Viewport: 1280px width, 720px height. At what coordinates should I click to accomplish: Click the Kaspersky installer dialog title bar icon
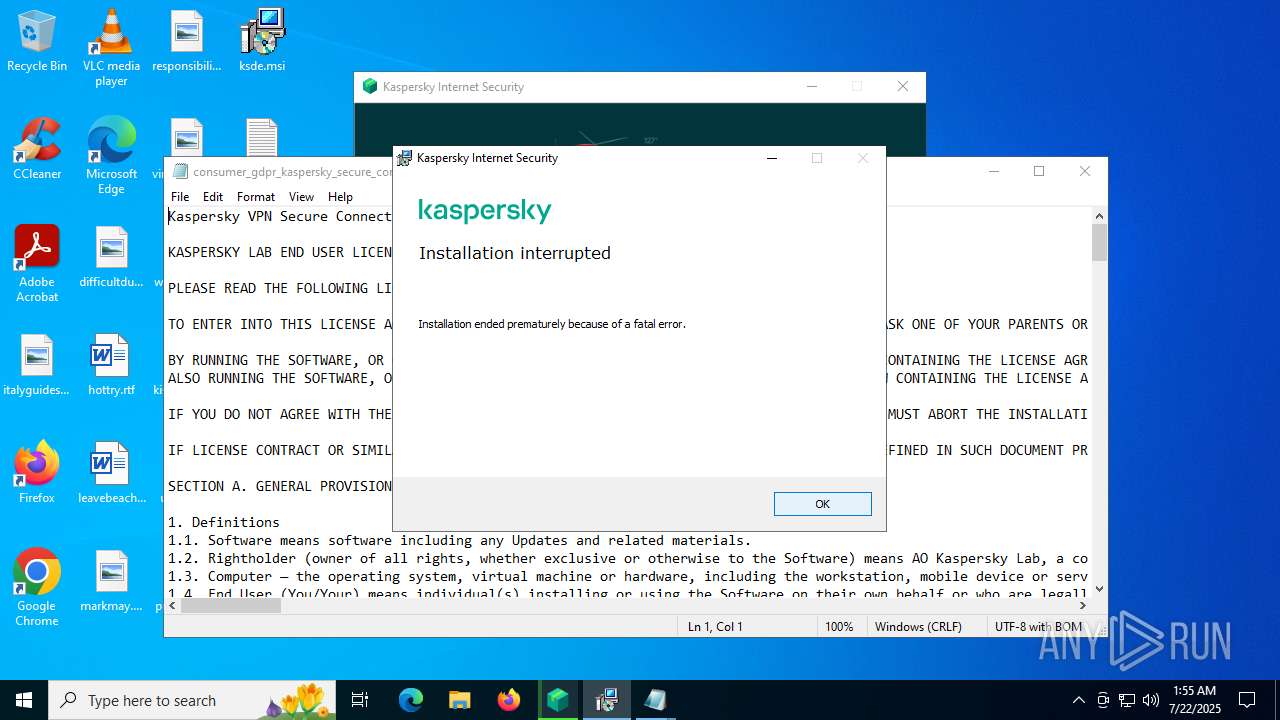(404, 158)
